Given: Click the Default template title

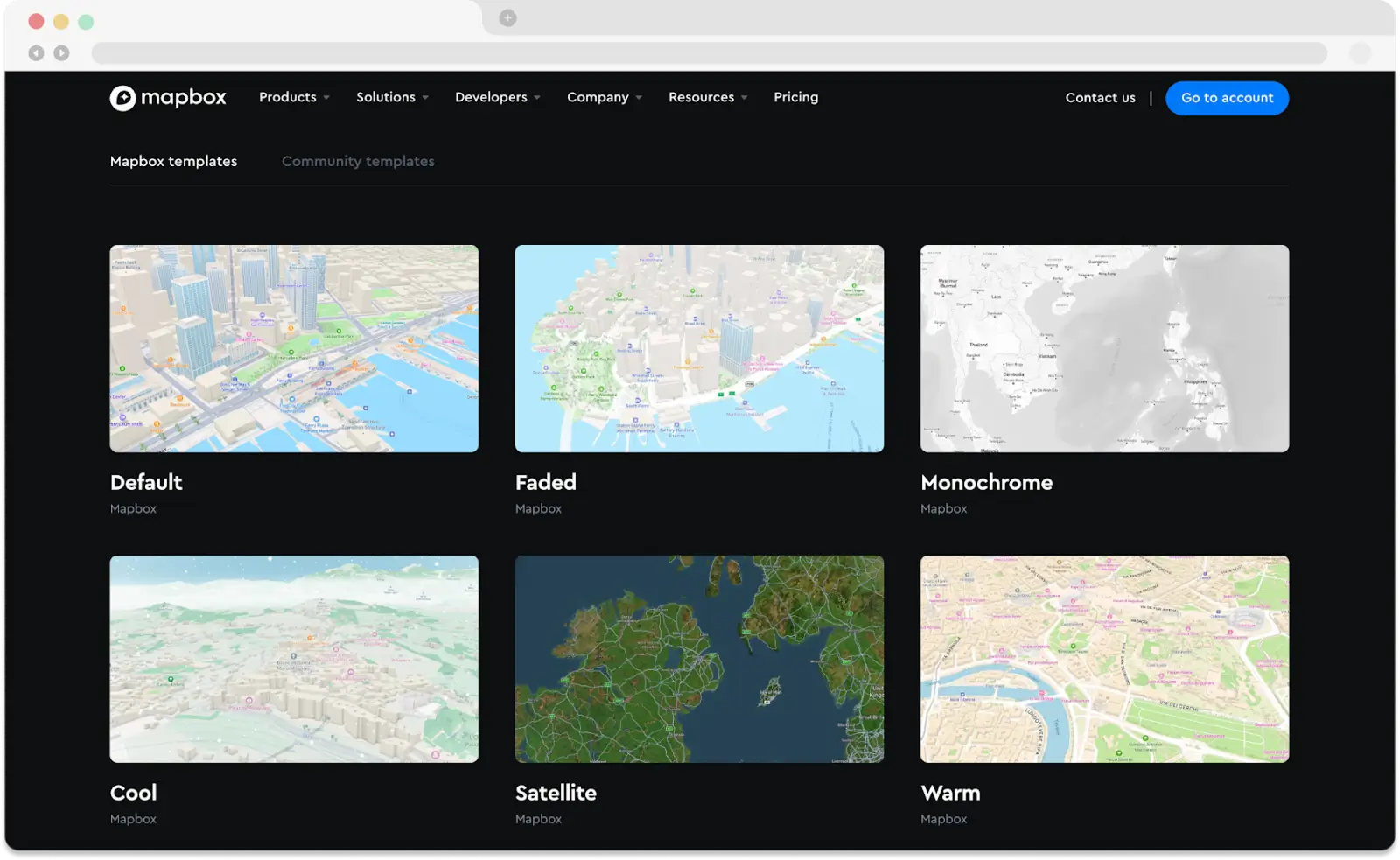Looking at the screenshot, I should (146, 482).
